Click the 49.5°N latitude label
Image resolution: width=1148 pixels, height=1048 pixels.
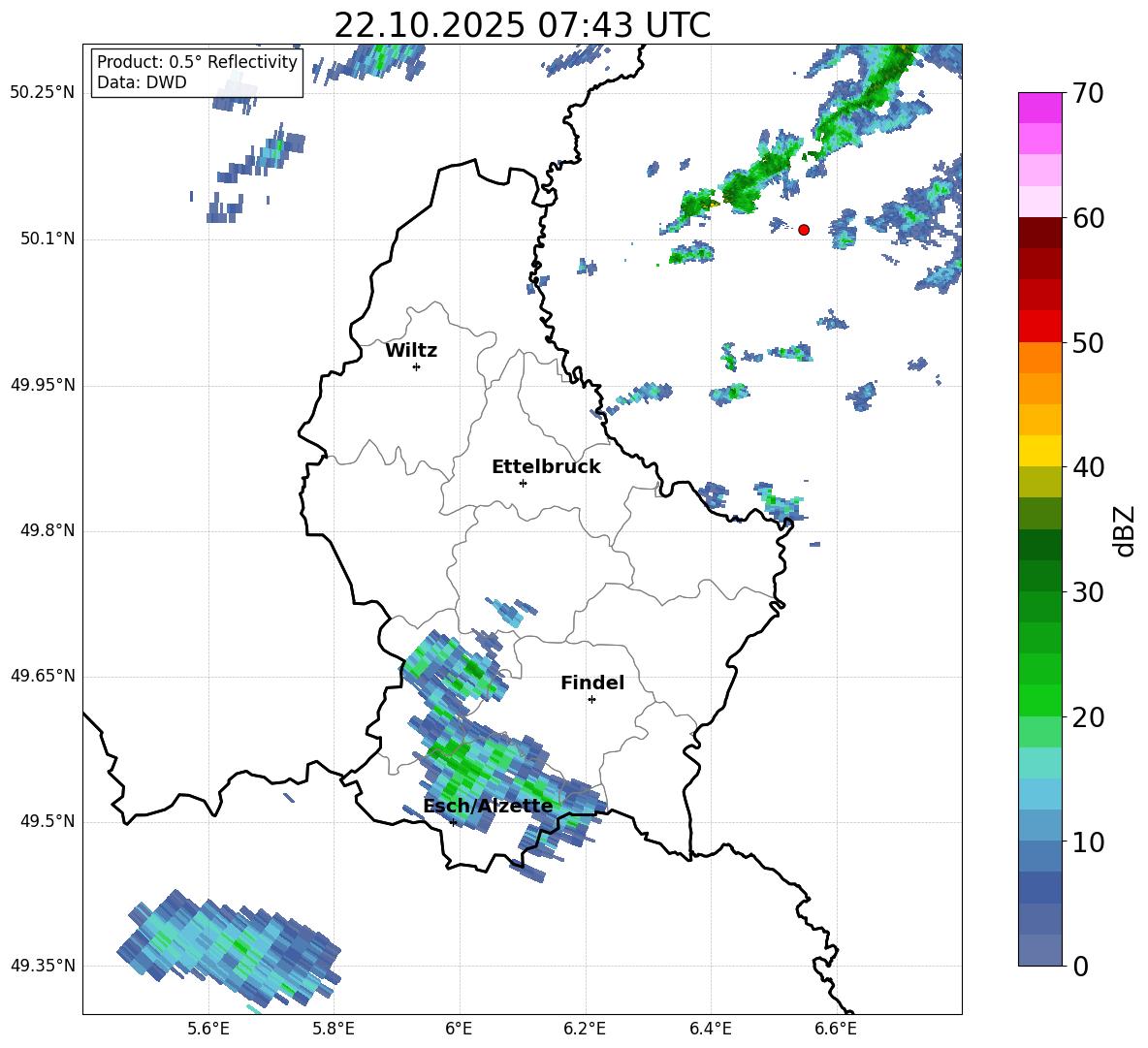pyautogui.click(x=48, y=821)
